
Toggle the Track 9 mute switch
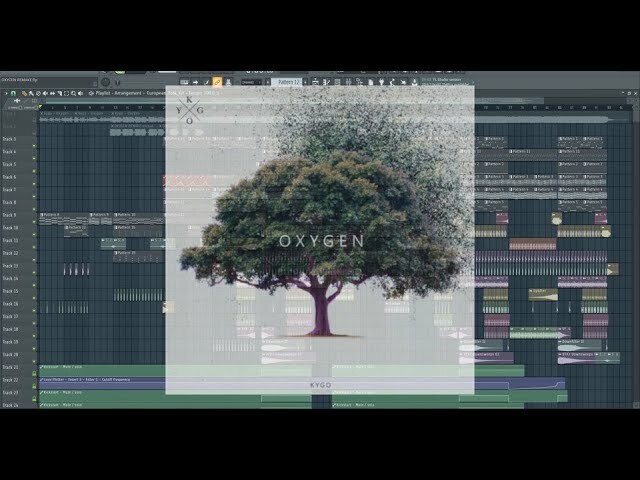pos(34,222)
